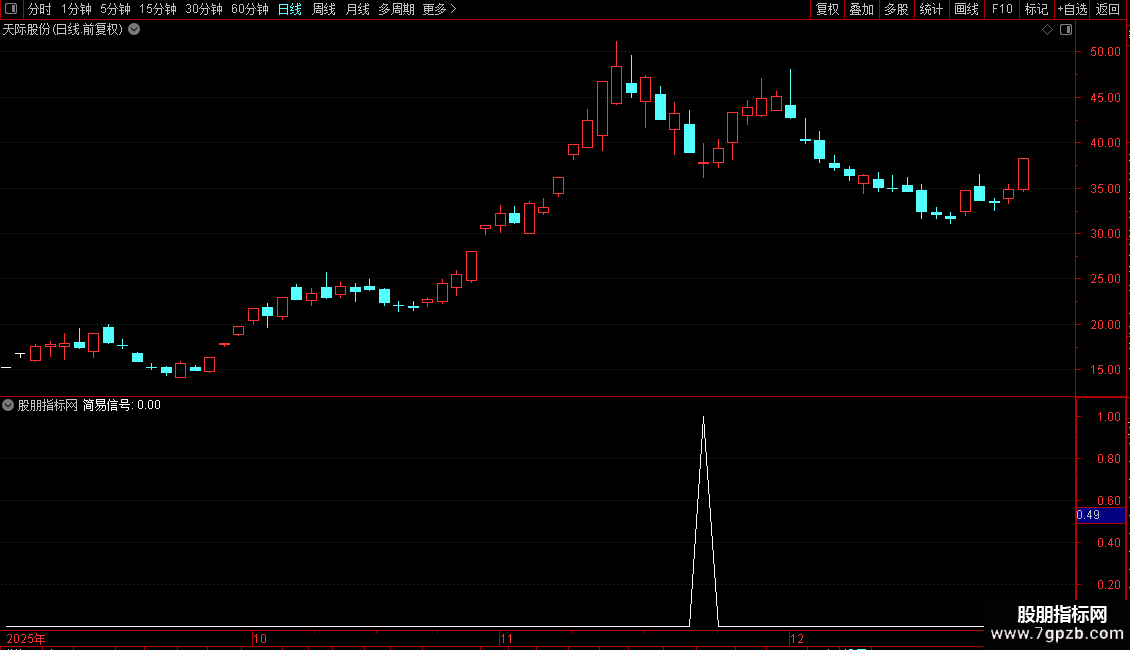
Task: Click the 15.00 price axis label
Action: [1105, 370]
